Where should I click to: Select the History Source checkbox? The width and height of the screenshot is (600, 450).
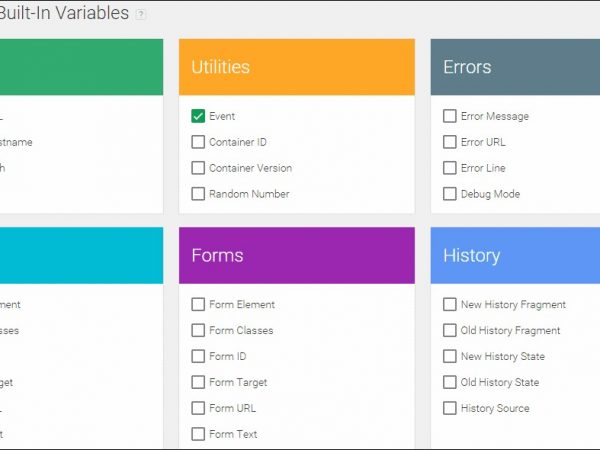450,408
